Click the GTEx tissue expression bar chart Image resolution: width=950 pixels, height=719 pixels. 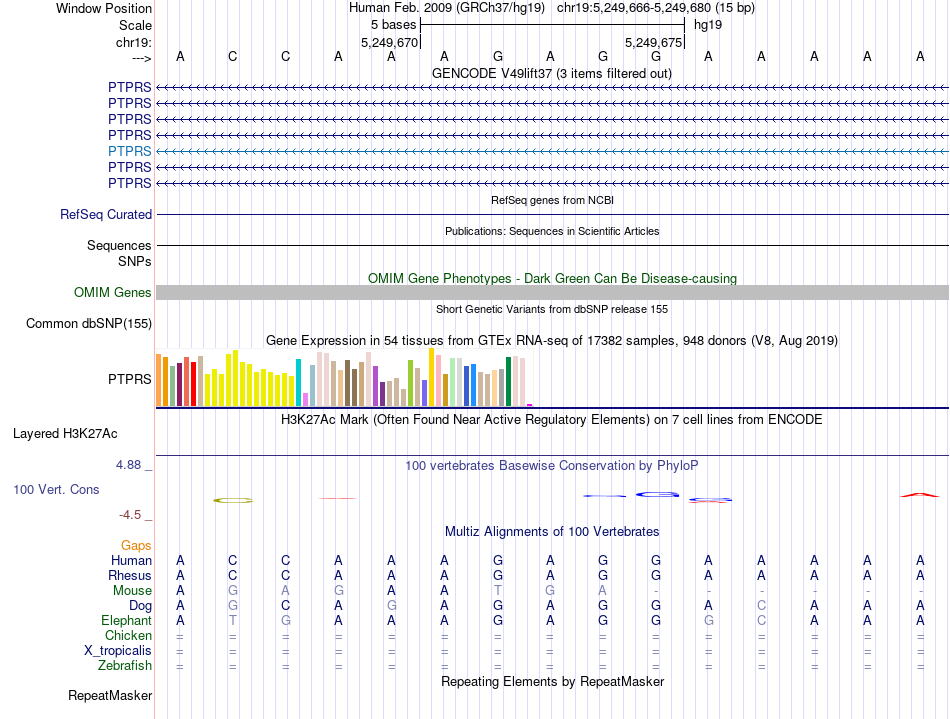pyautogui.click(x=344, y=377)
